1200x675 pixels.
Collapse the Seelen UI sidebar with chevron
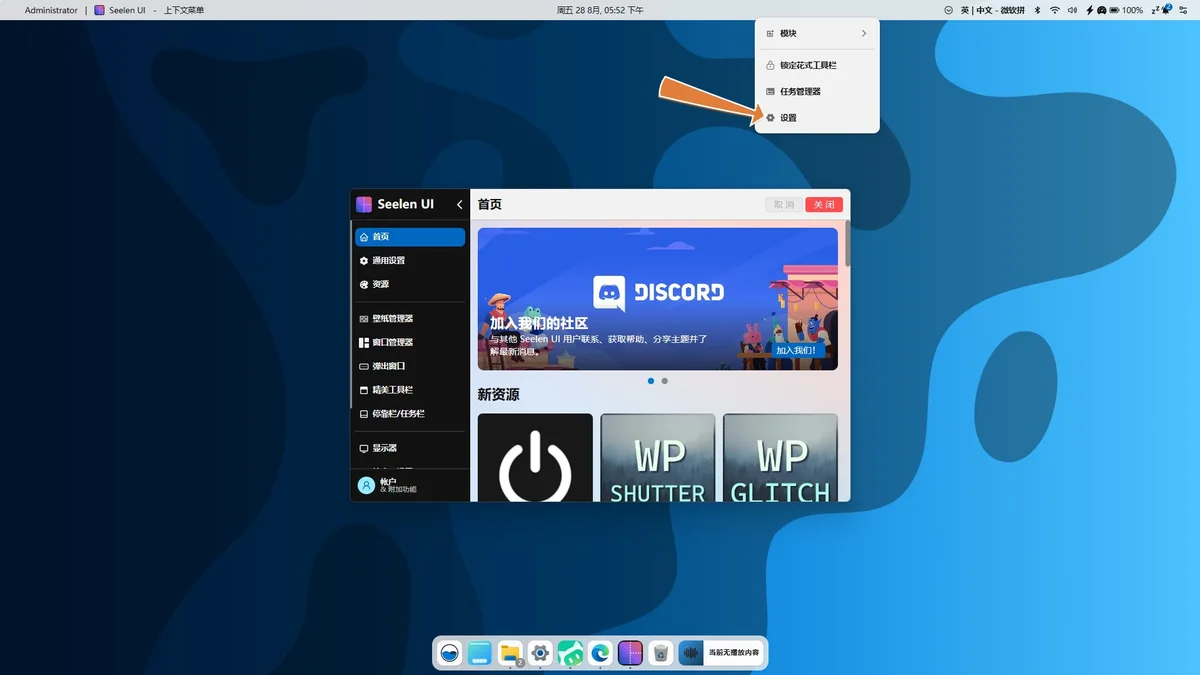click(x=460, y=204)
